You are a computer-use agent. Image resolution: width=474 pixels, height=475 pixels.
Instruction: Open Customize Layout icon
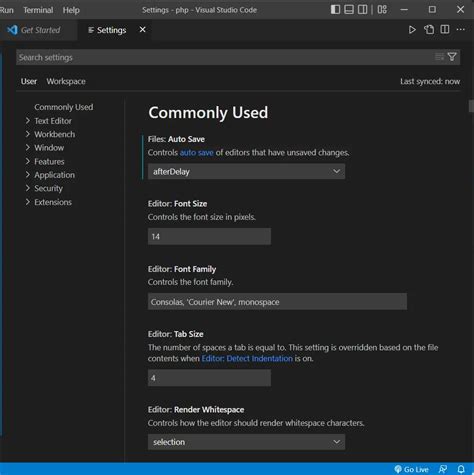point(382,9)
